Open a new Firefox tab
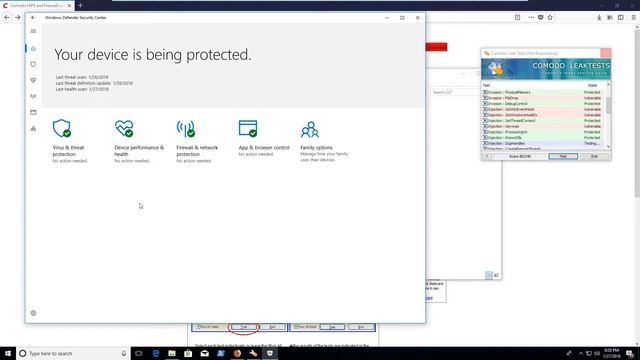 click(x=80, y=5)
